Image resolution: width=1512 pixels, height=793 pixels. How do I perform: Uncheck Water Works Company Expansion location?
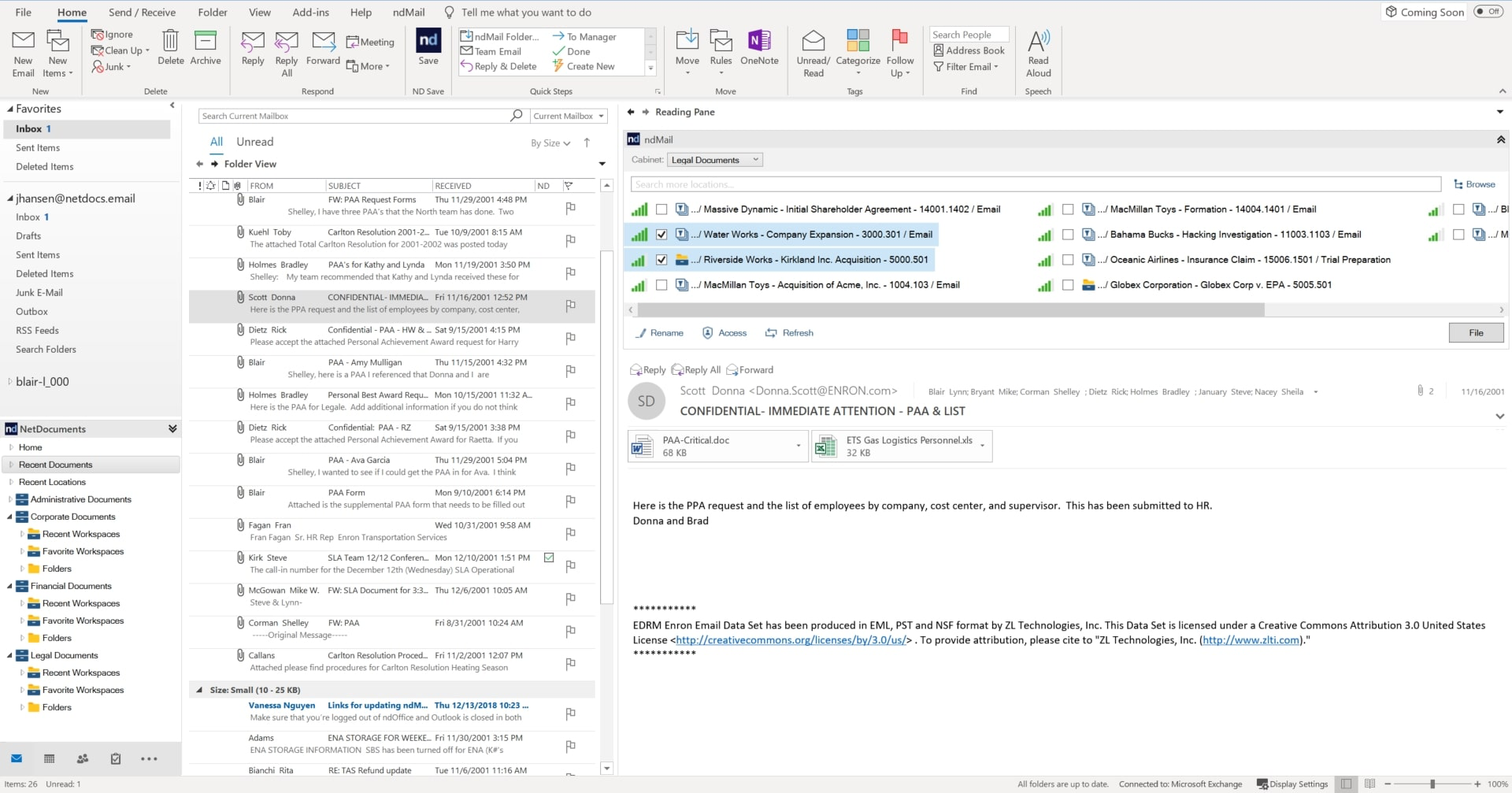click(661, 235)
